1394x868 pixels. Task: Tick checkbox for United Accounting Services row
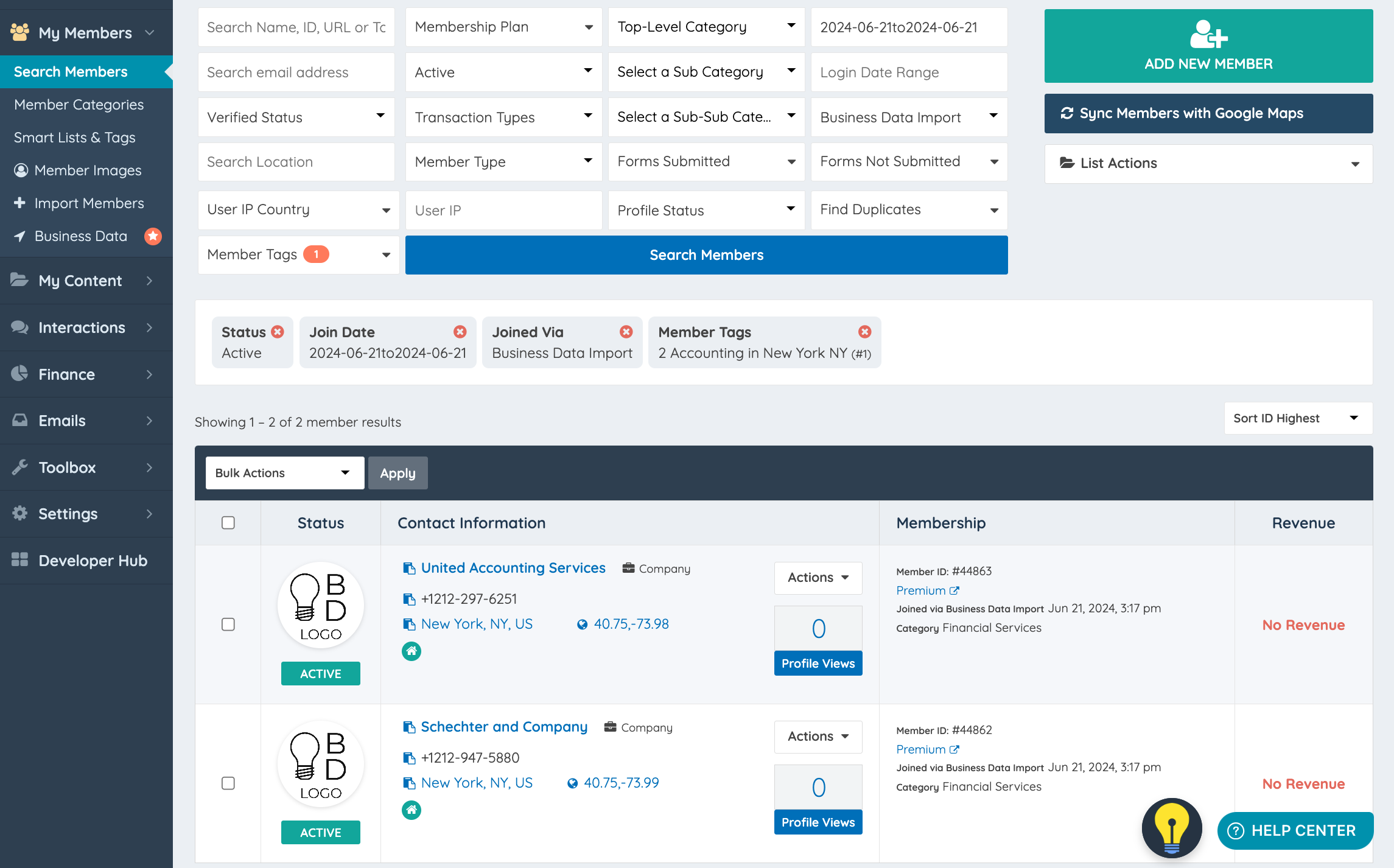tap(228, 625)
